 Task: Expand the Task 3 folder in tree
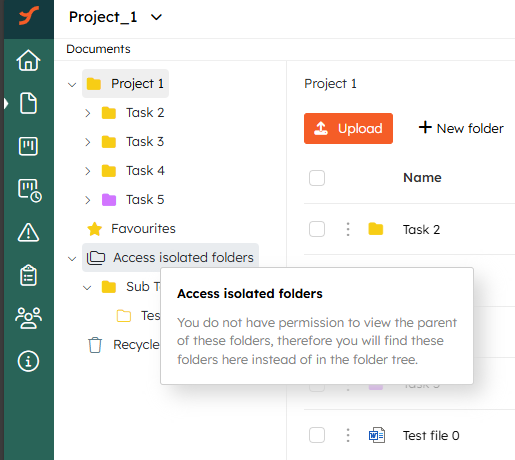pos(87,142)
